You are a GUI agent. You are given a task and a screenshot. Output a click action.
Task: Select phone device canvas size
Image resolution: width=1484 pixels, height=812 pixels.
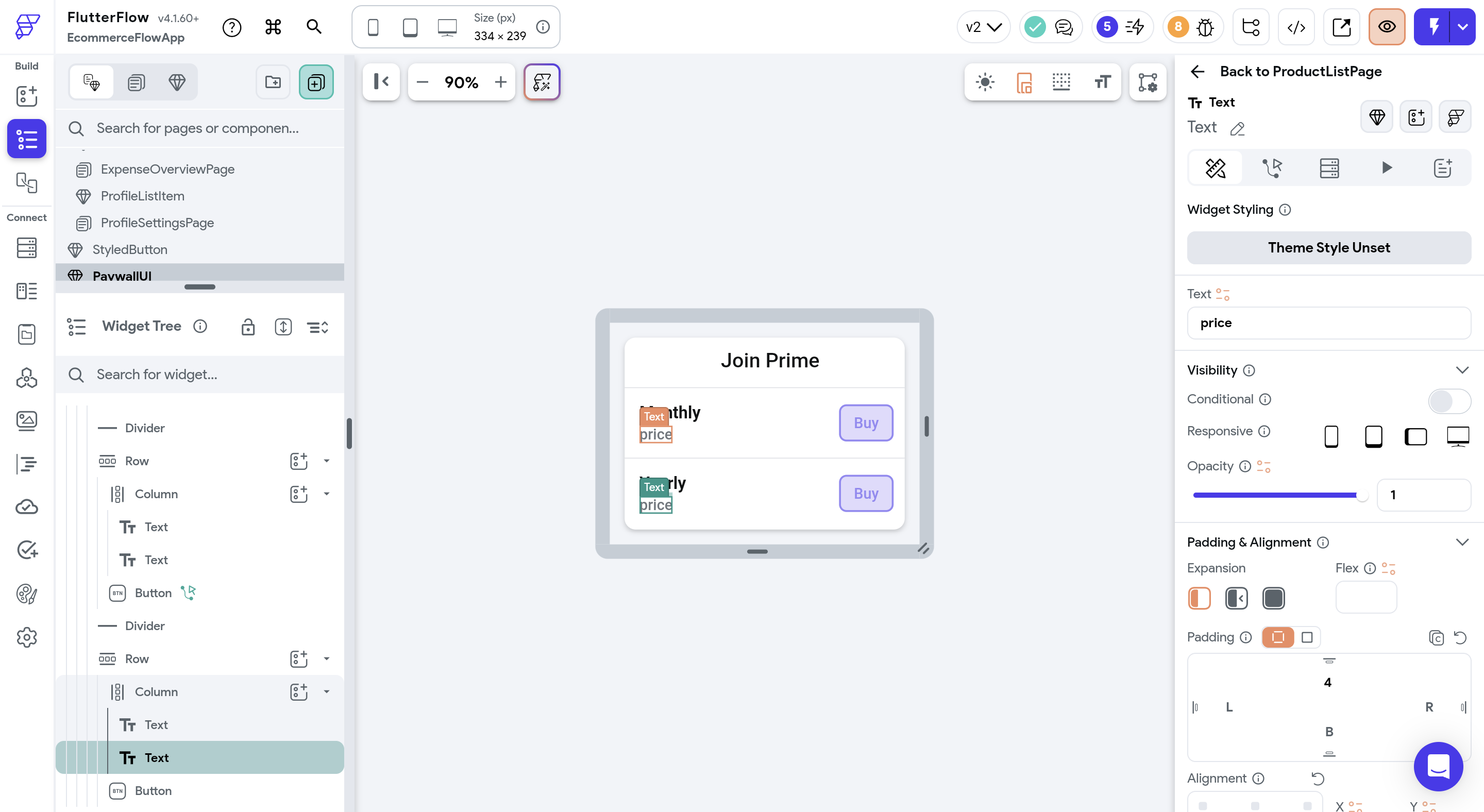coord(373,27)
